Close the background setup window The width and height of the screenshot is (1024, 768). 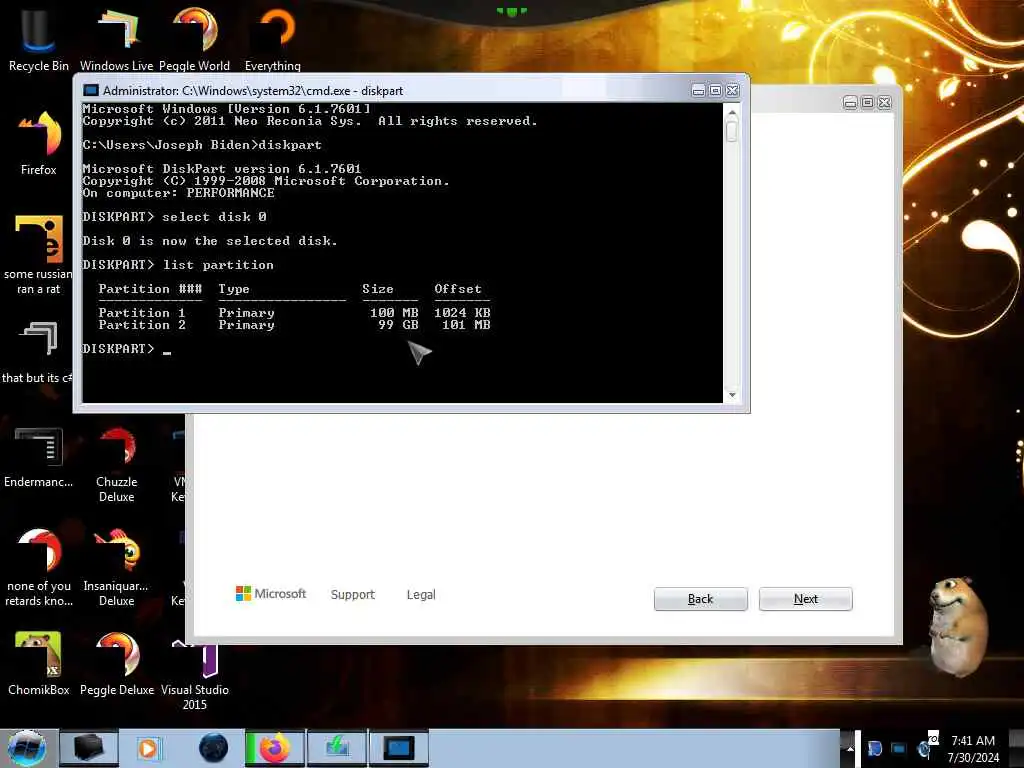(885, 103)
